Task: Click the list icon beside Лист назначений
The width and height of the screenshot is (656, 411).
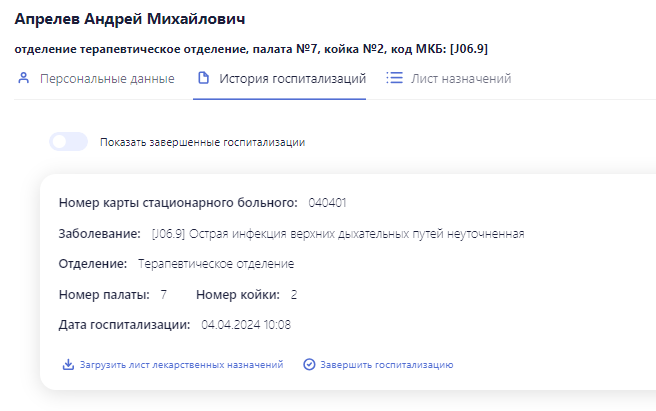Action: 394,78
